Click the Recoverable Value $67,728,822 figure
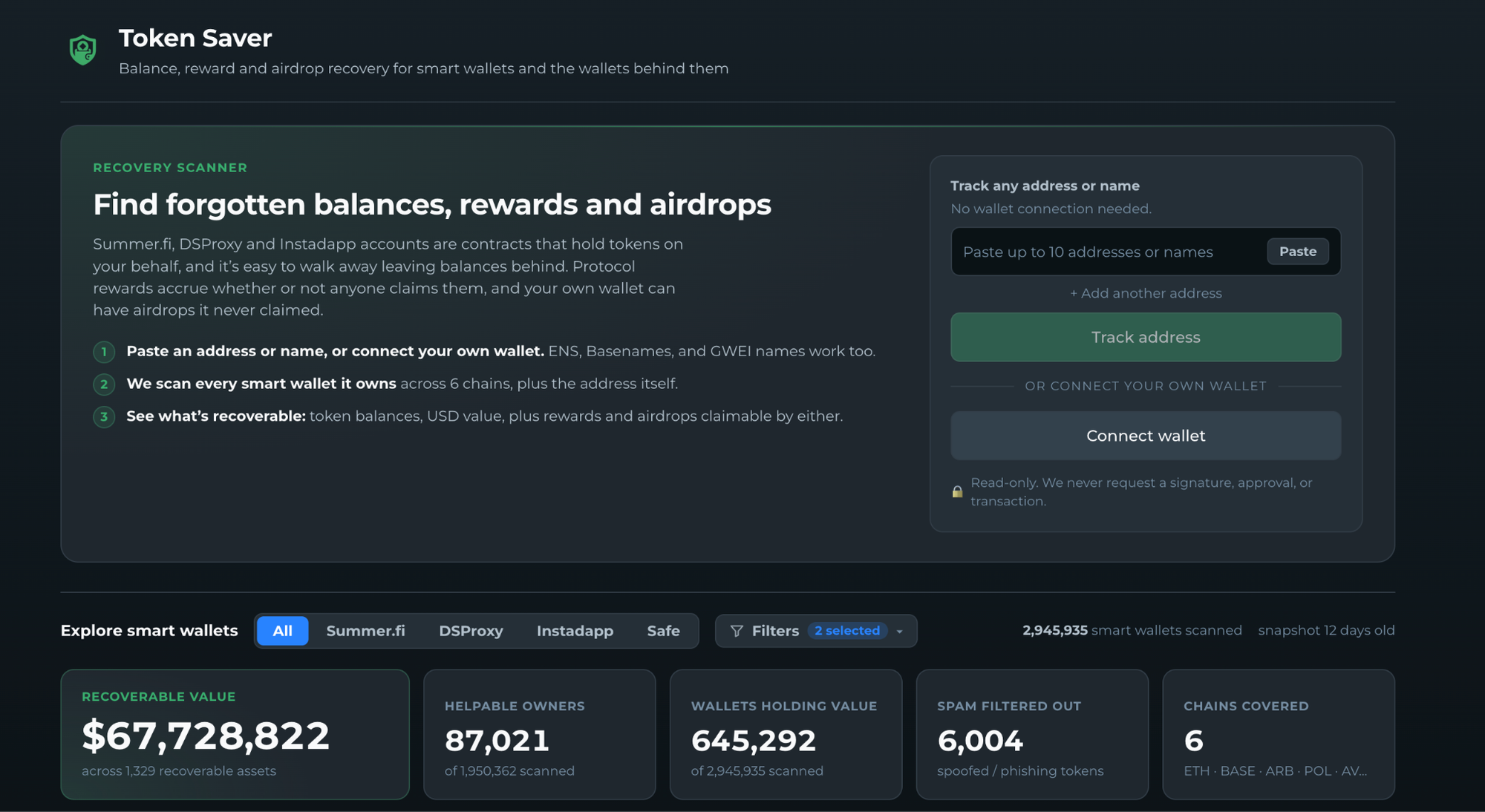 pos(206,736)
